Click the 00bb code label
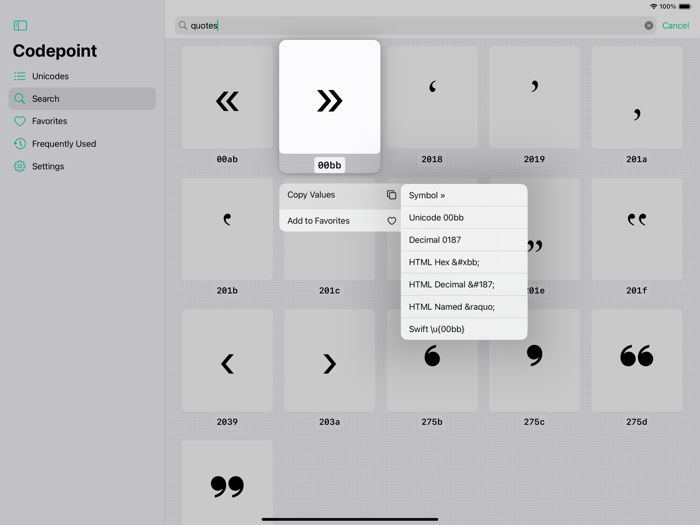The width and height of the screenshot is (700, 525). [x=329, y=165]
